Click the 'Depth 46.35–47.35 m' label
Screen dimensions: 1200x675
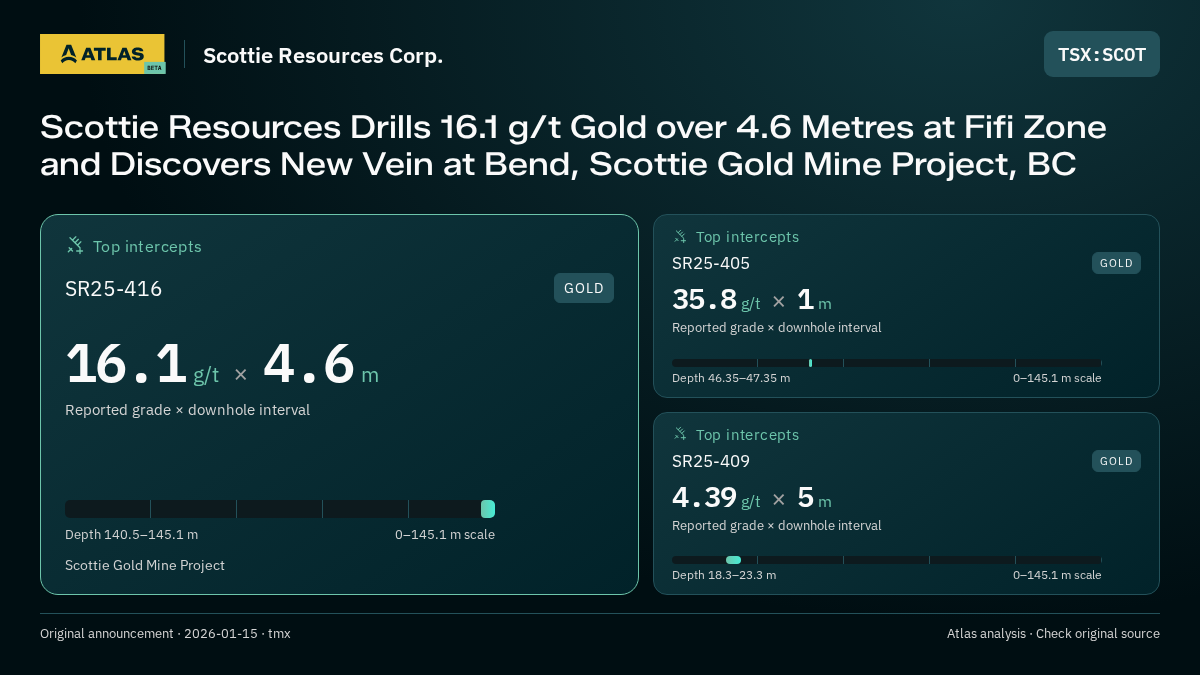click(x=731, y=378)
